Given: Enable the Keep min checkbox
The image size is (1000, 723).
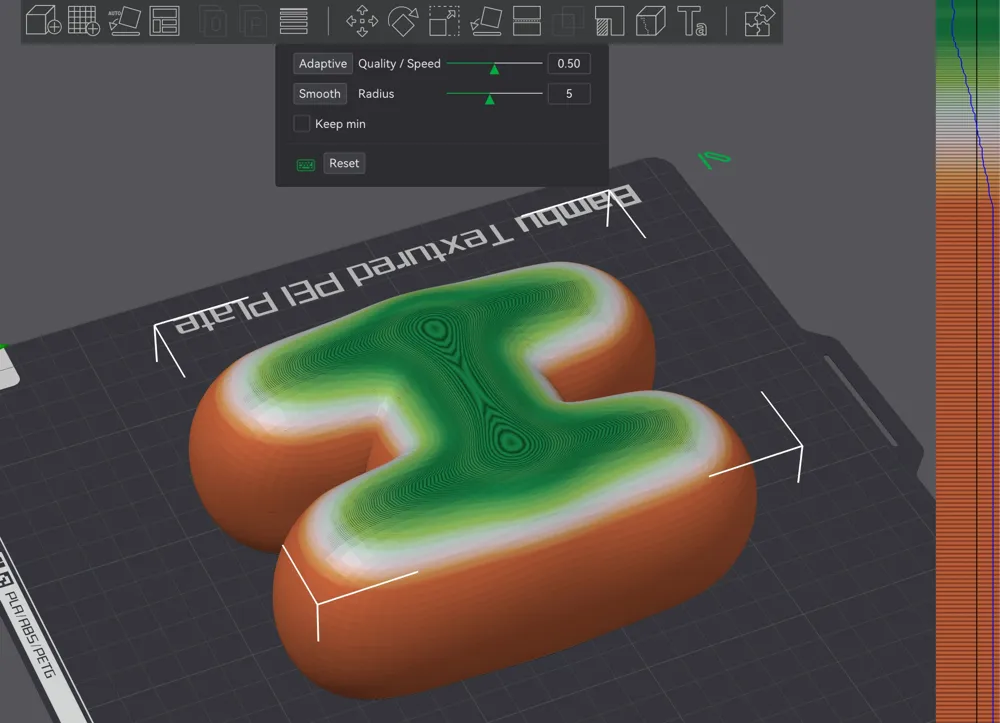Looking at the screenshot, I should [301, 124].
